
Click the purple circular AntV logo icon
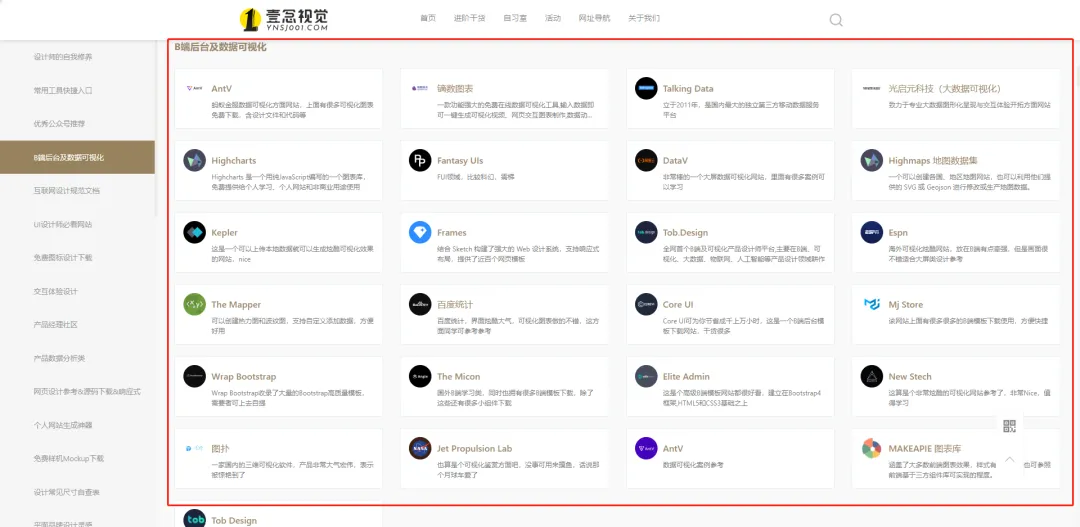646,448
